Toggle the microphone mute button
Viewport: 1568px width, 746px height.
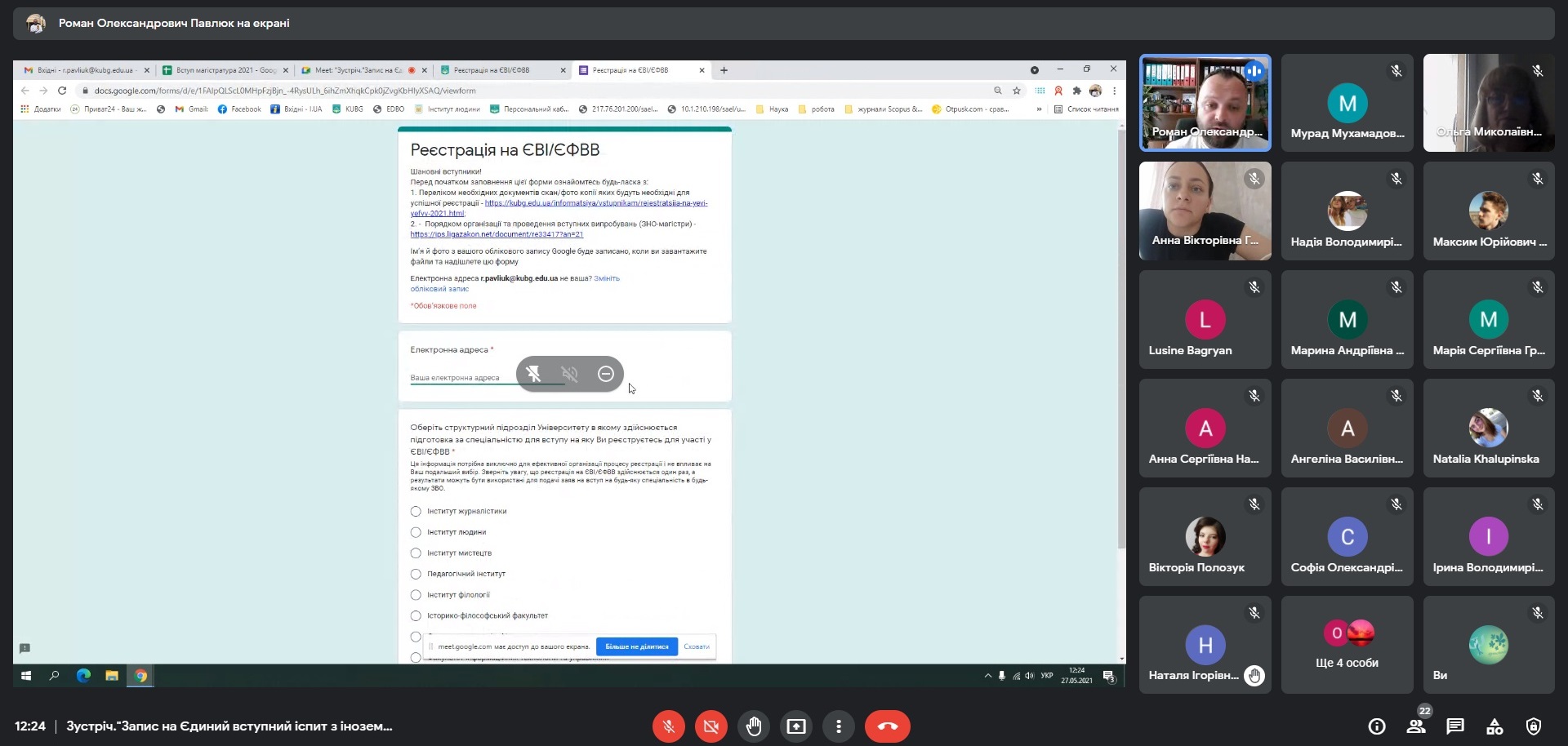[x=669, y=726]
